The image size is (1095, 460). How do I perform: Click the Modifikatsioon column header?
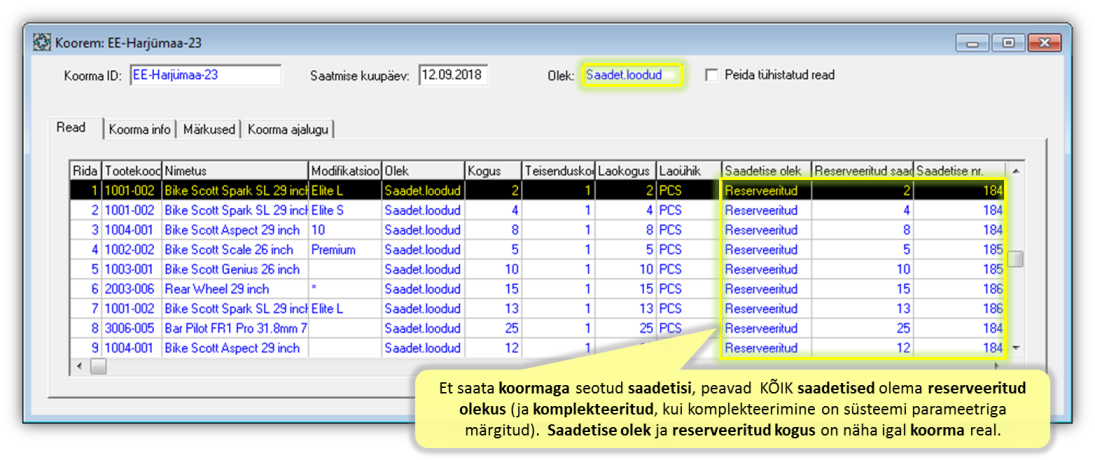coord(345,171)
